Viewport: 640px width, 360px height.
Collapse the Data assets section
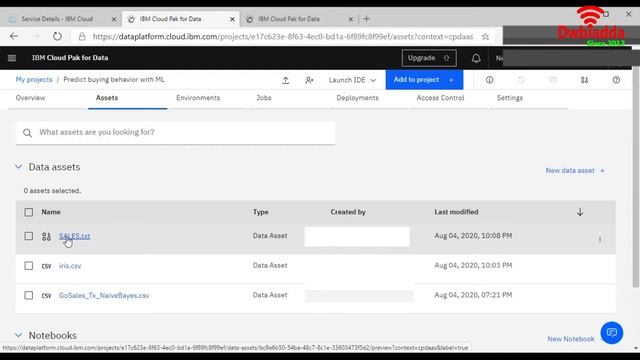(18, 167)
